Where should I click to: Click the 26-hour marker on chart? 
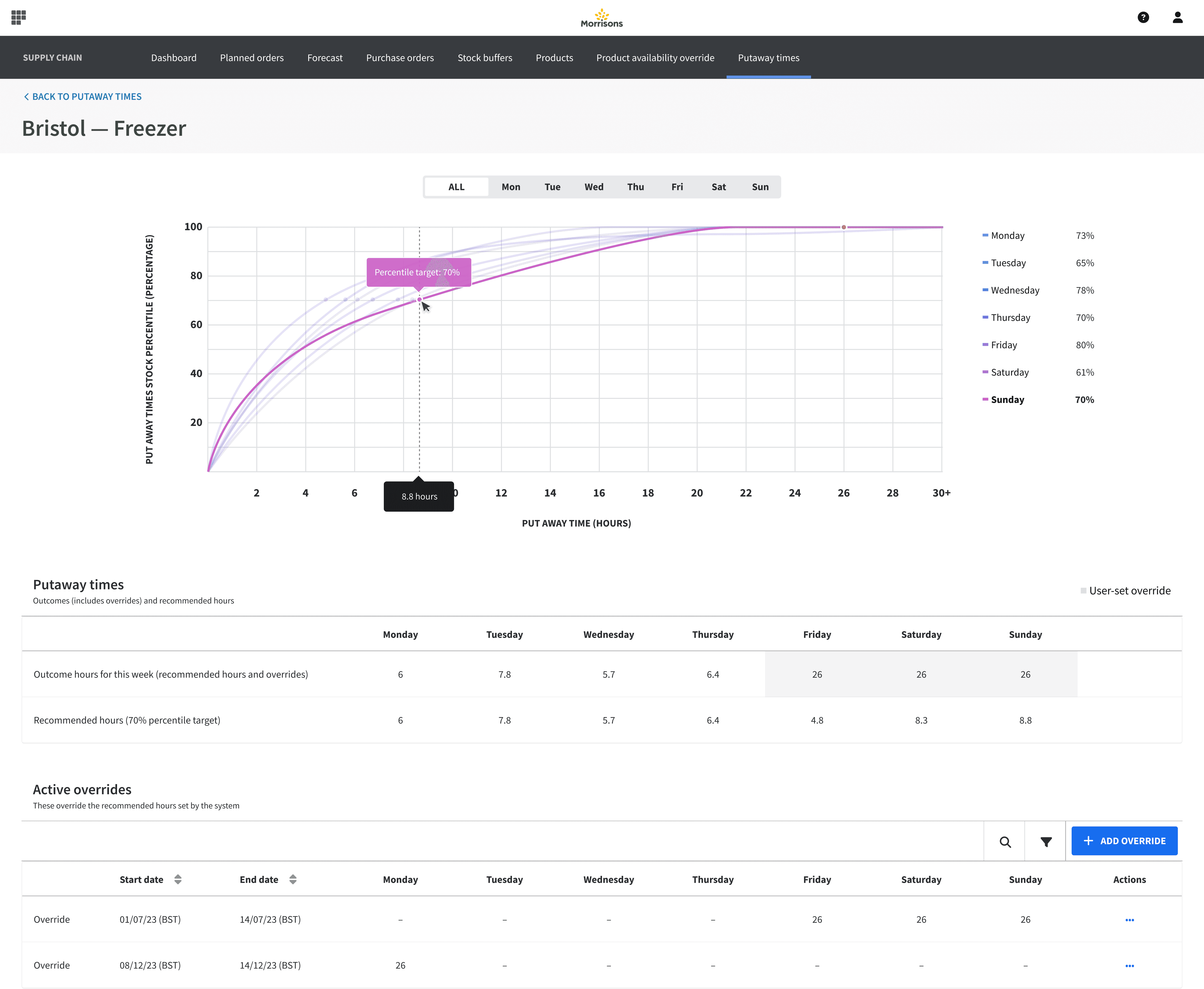point(843,227)
